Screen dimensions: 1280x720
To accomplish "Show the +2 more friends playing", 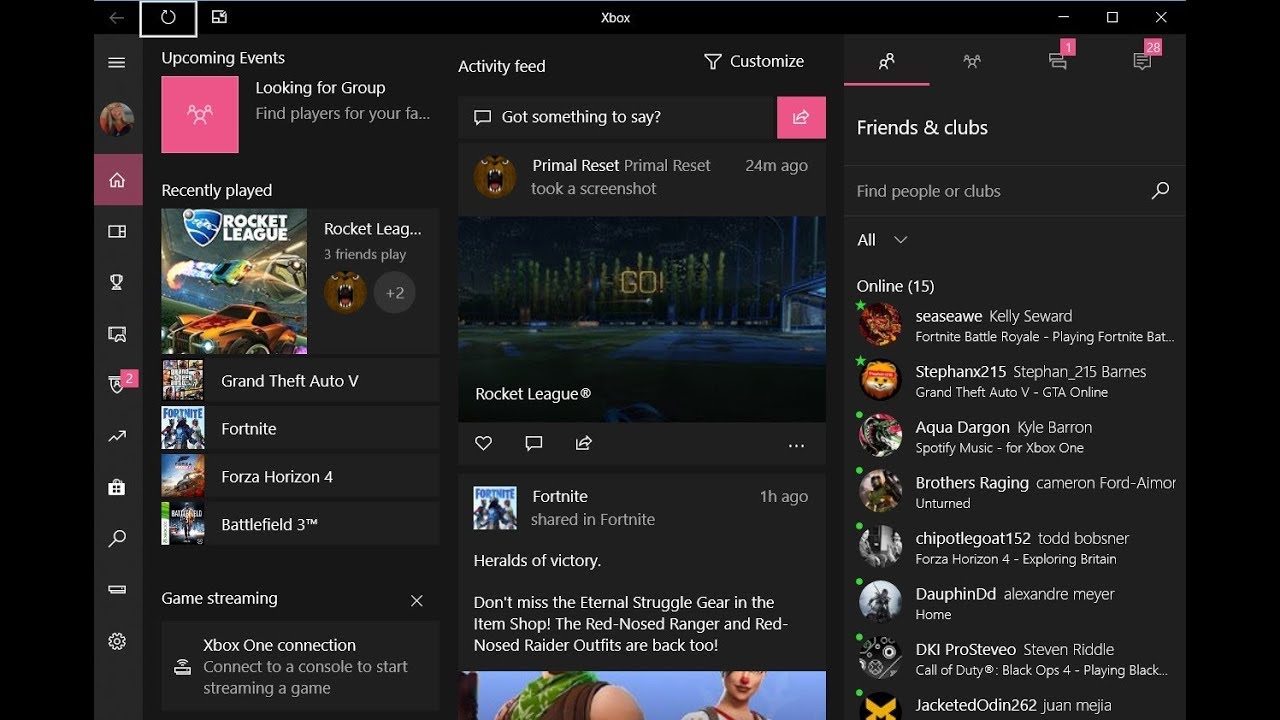I will [395, 293].
